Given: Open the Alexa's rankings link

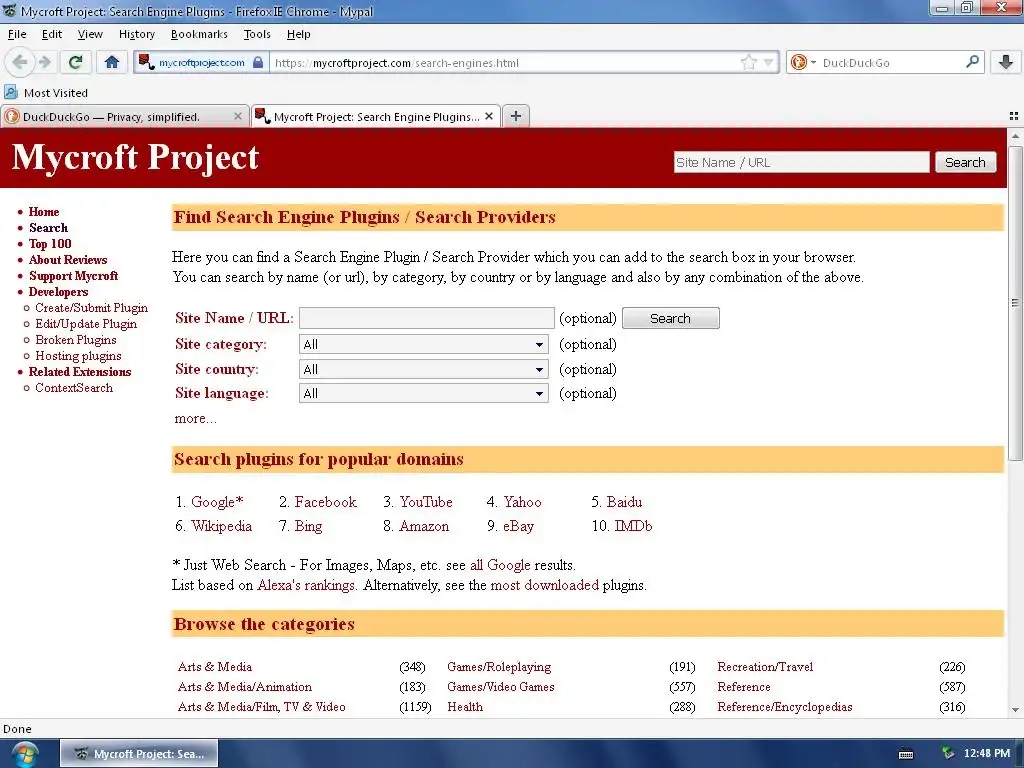Looking at the screenshot, I should tap(306, 585).
